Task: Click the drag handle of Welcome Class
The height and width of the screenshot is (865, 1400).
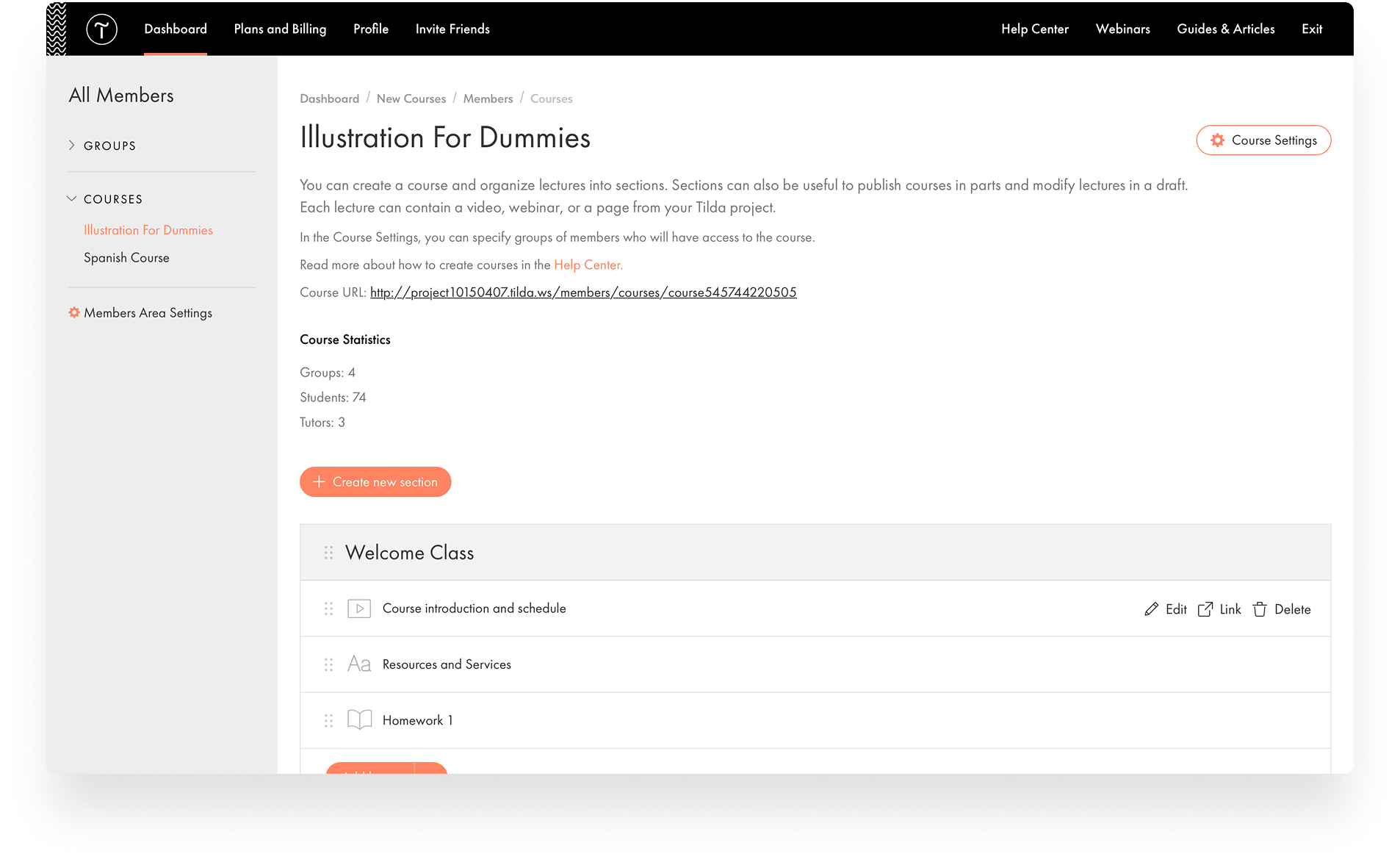Action: [x=328, y=553]
